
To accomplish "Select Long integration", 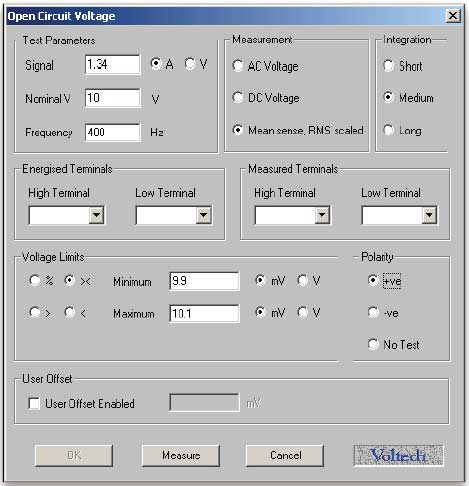I will [388, 130].
